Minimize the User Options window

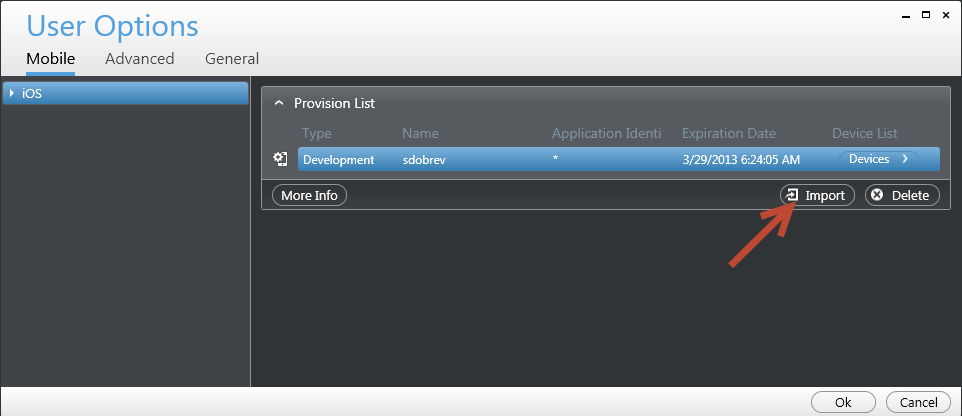tap(907, 15)
